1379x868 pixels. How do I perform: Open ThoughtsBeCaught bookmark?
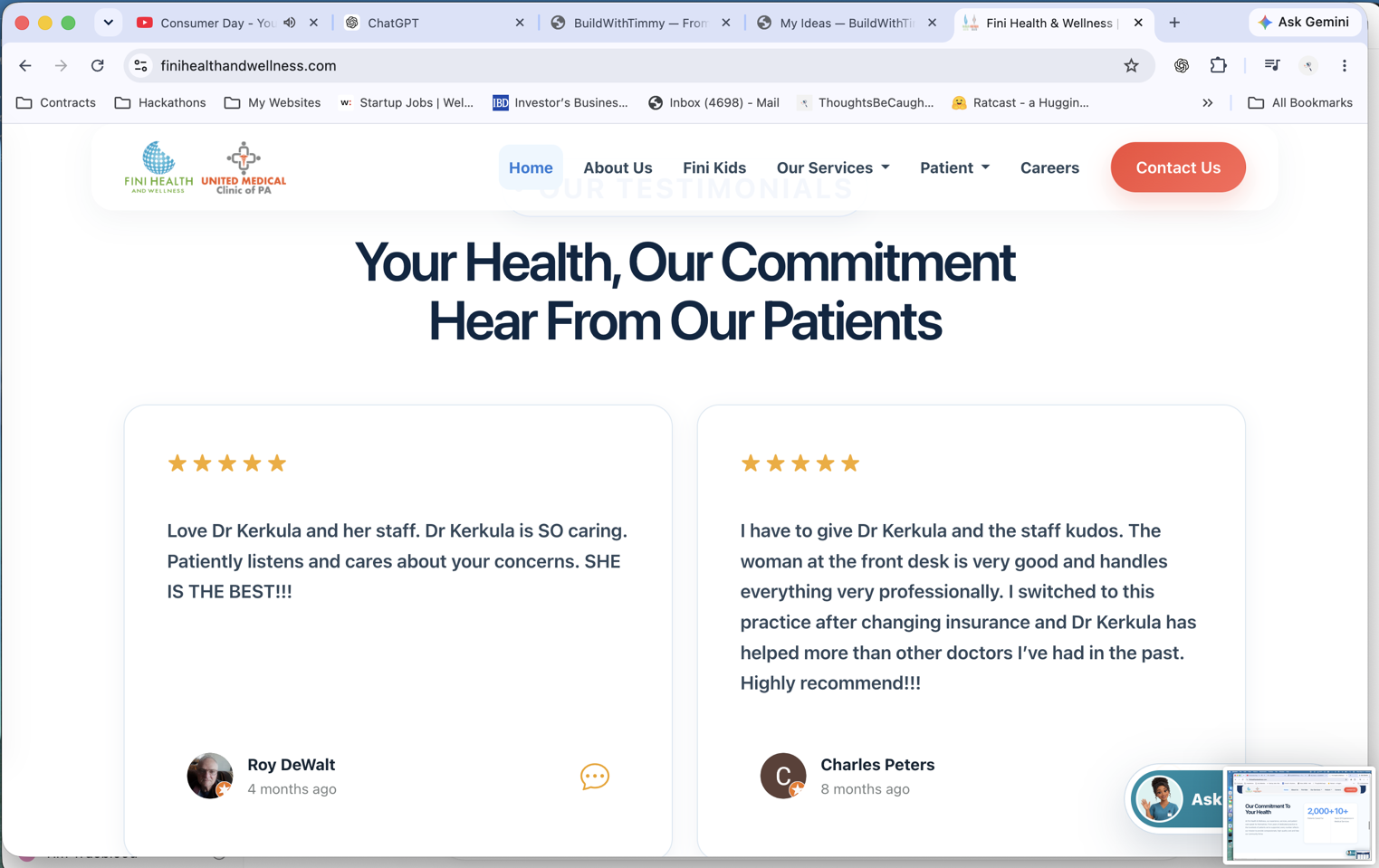pyautogui.click(x=866, y=102)
